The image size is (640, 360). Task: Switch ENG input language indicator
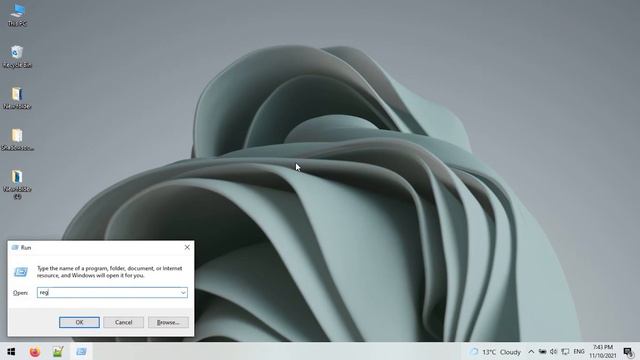coord(579,351)
